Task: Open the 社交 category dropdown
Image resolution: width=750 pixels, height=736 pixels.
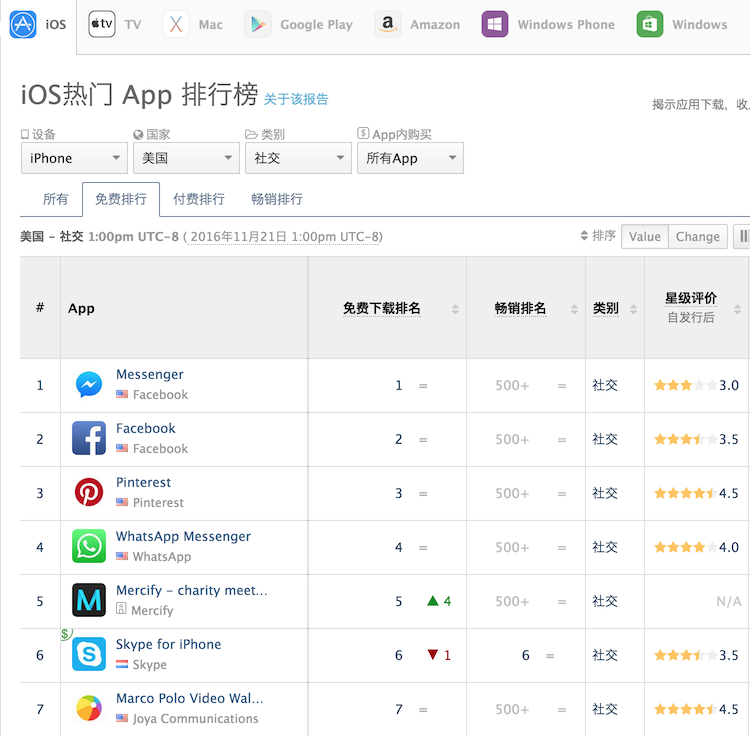Action: (x=298, y=158)
